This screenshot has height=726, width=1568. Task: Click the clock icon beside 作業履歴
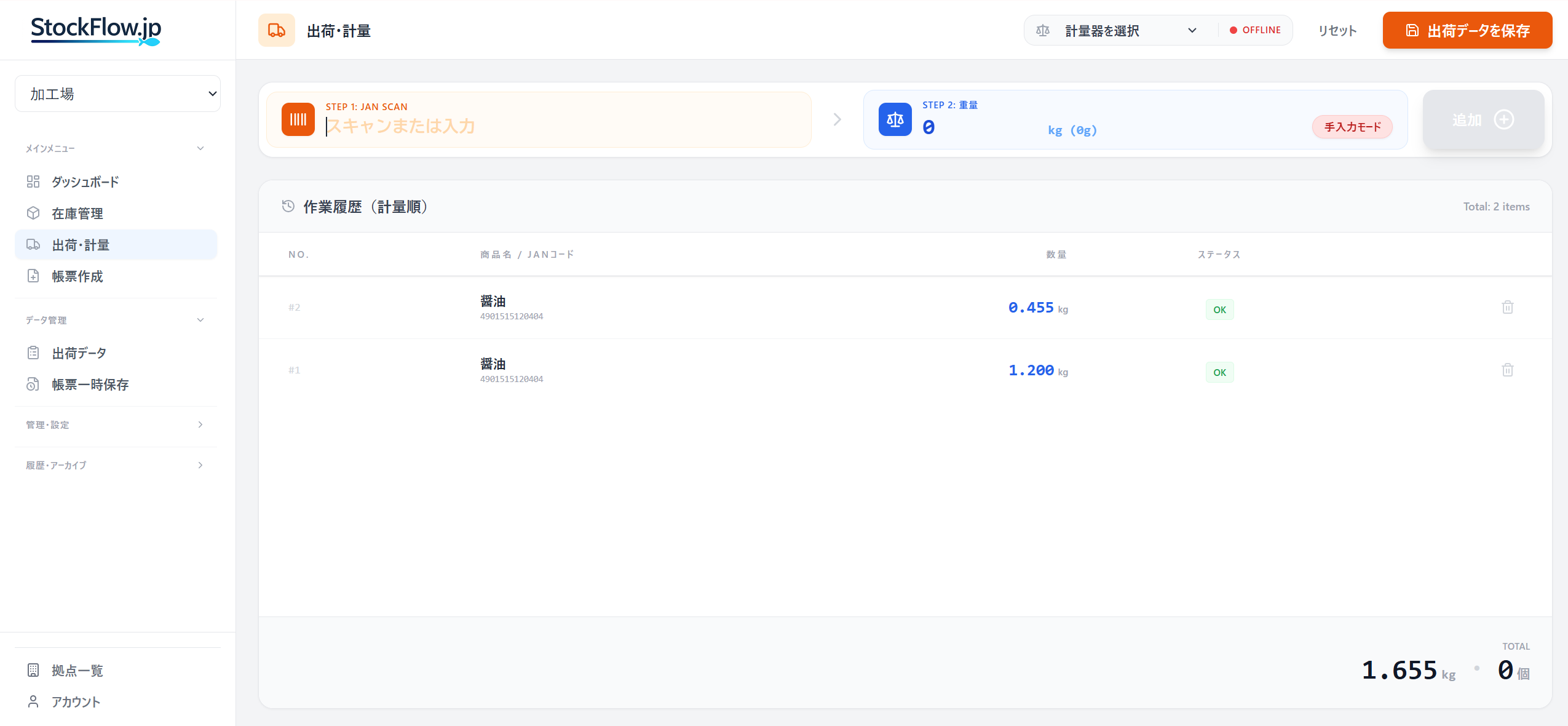(x=288, y=206)
